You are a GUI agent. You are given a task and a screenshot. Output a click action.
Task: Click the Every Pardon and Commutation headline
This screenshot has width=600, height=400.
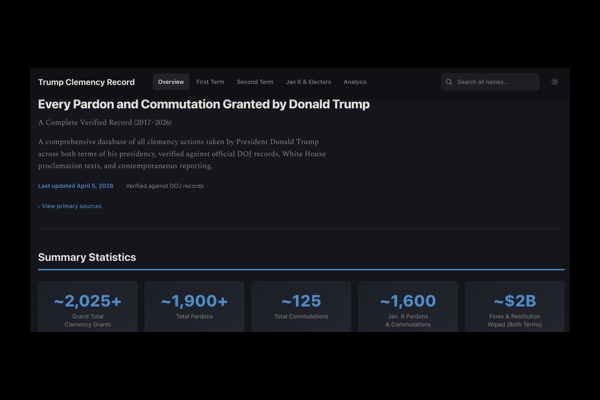tap(204, 104)
